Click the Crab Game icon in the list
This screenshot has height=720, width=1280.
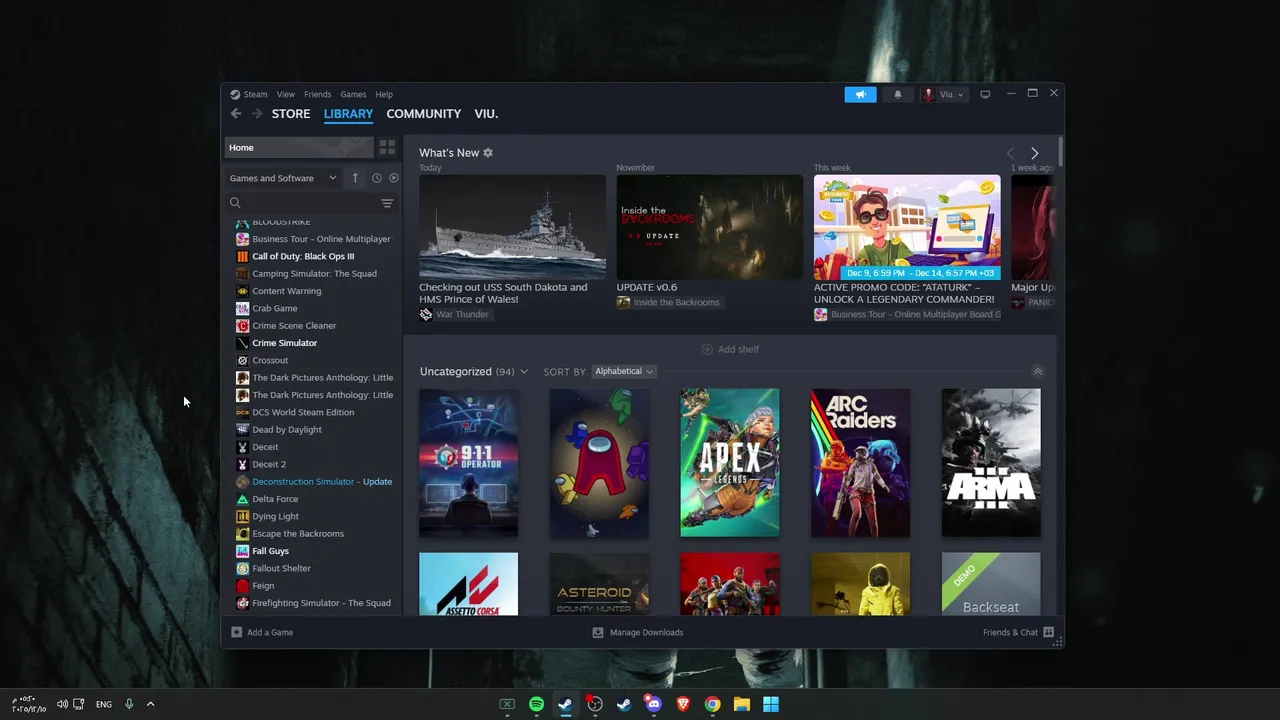coord(242,308)
